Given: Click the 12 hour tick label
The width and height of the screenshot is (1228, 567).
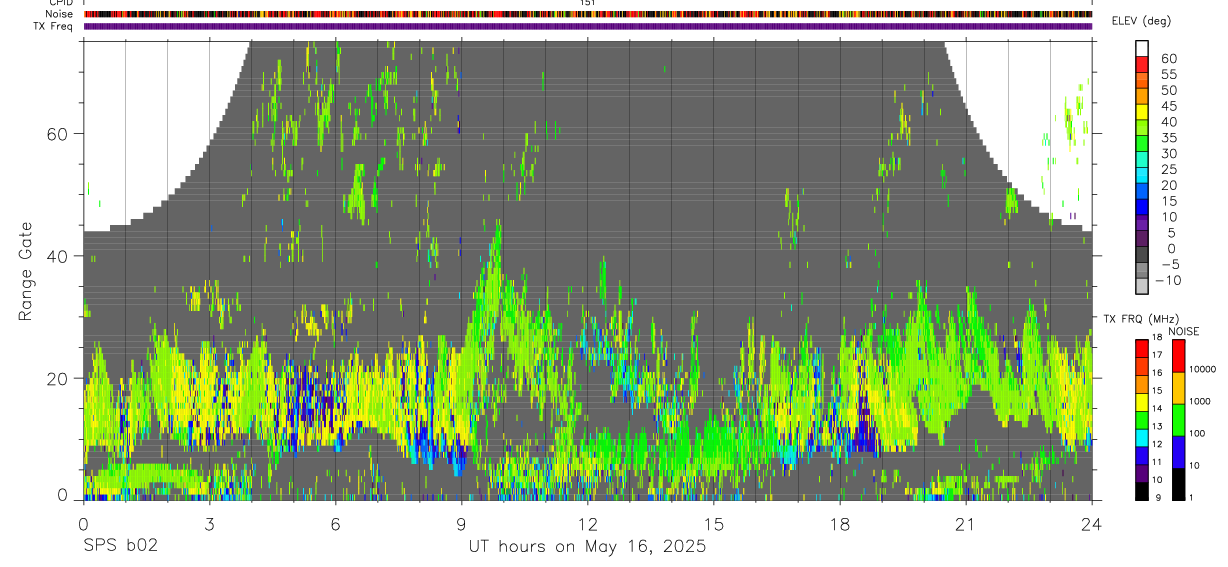Looking at the screenshot, I should (x=588, y=524).
